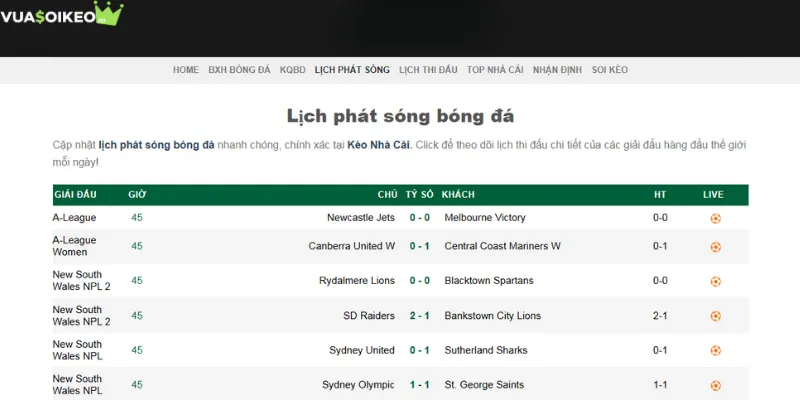
Task: Open BXH BÓNG ĐÁ menu
Action: pyautogui.click(x=240, y=70)
